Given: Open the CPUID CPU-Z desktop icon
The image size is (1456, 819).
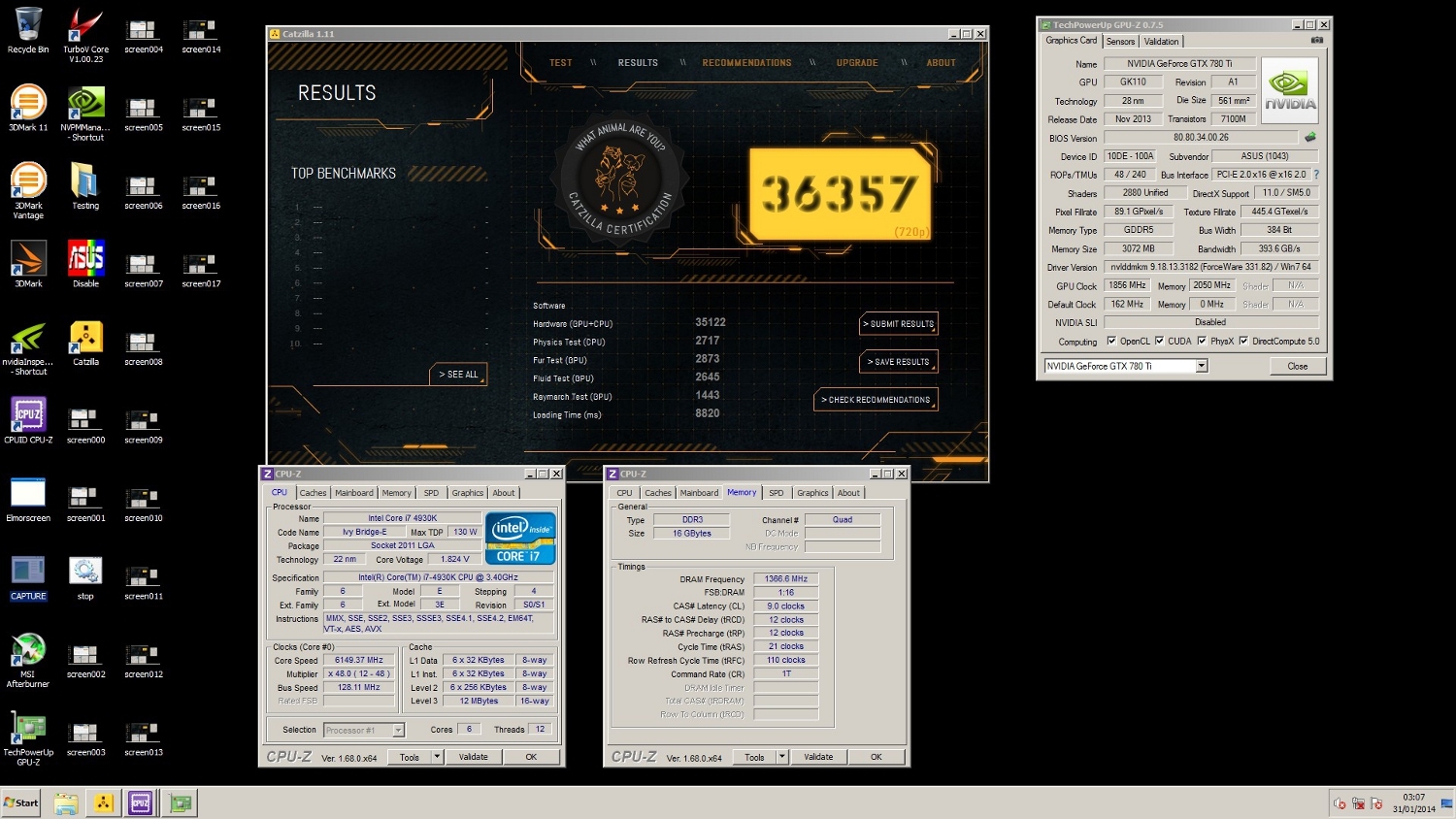Looking at the screenshot, I should click(x=28, y=420).
